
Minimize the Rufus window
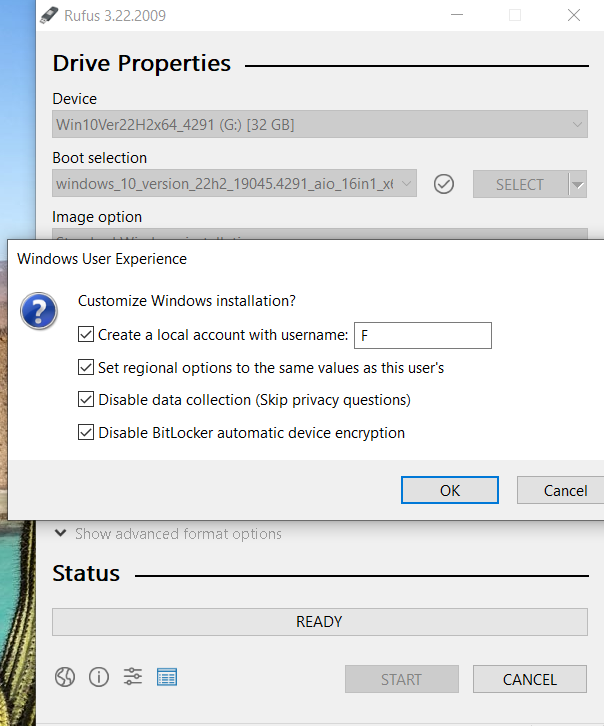pyautogui.click(x=457, y=15)
